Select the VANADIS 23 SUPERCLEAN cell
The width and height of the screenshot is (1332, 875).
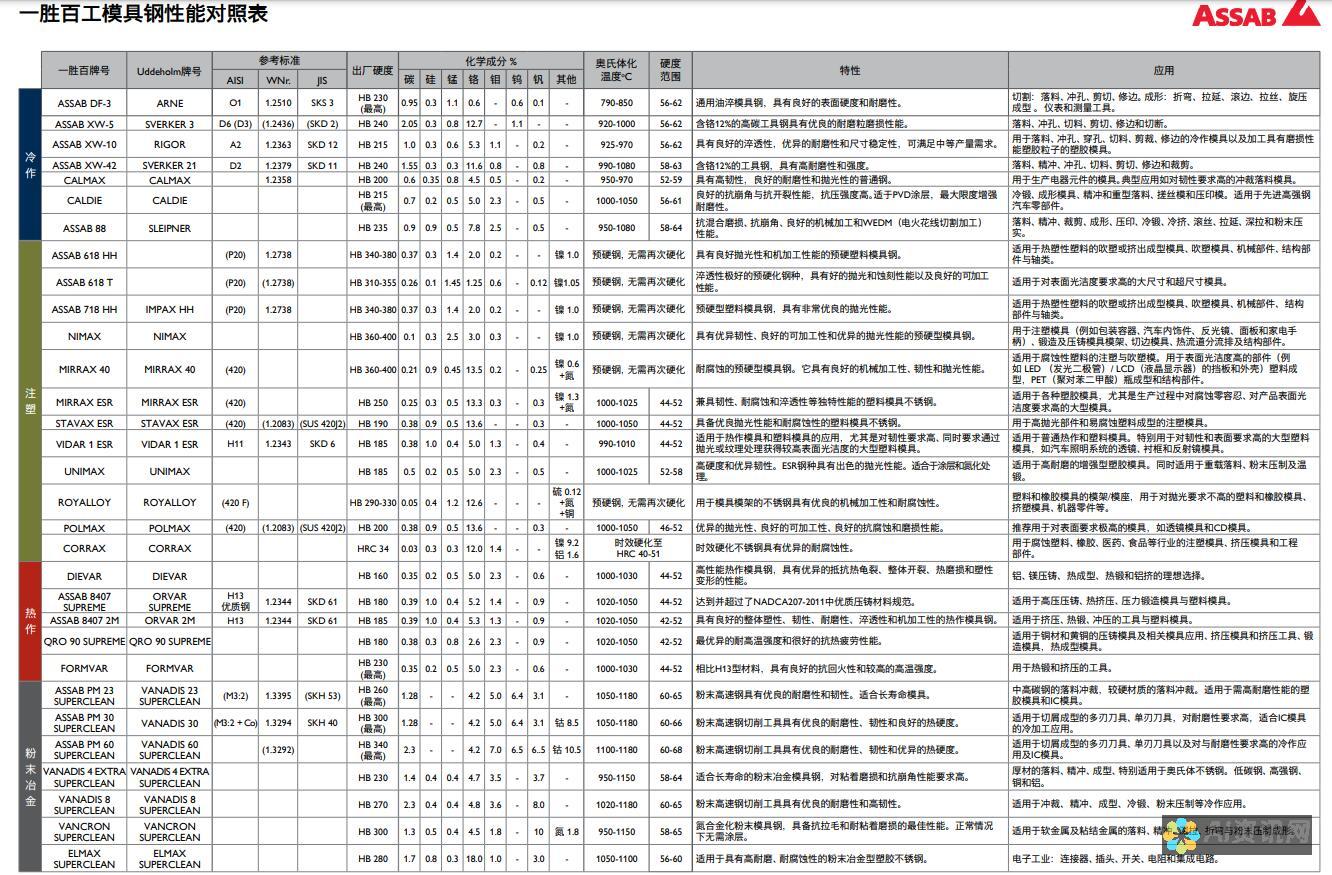[169, 695]
